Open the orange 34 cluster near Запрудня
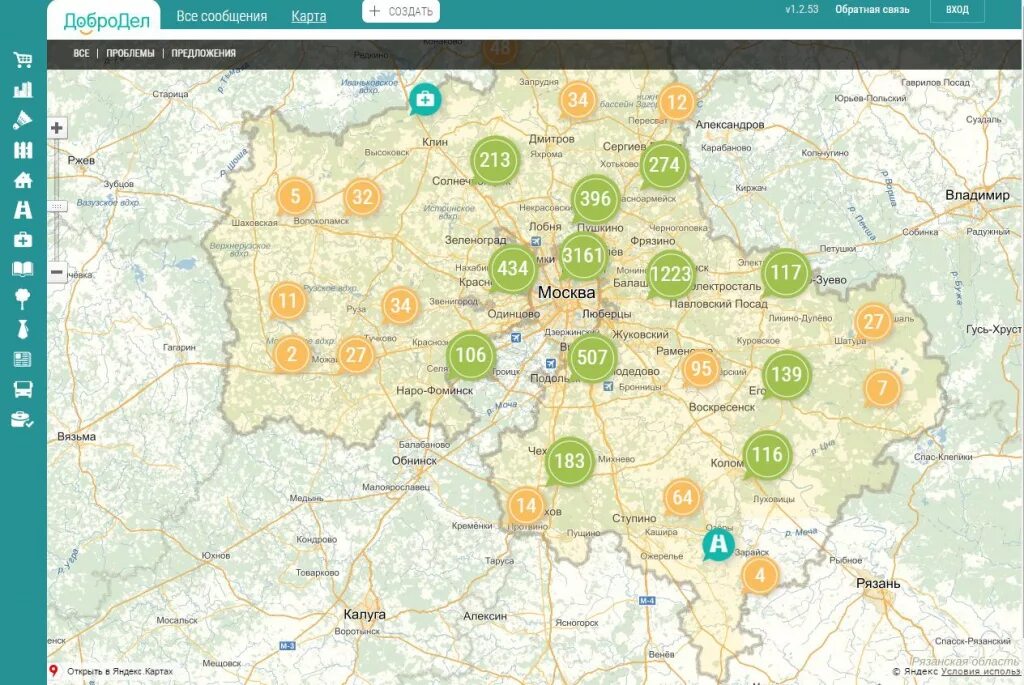1024x685 pixels. click(x=578, y=100)
